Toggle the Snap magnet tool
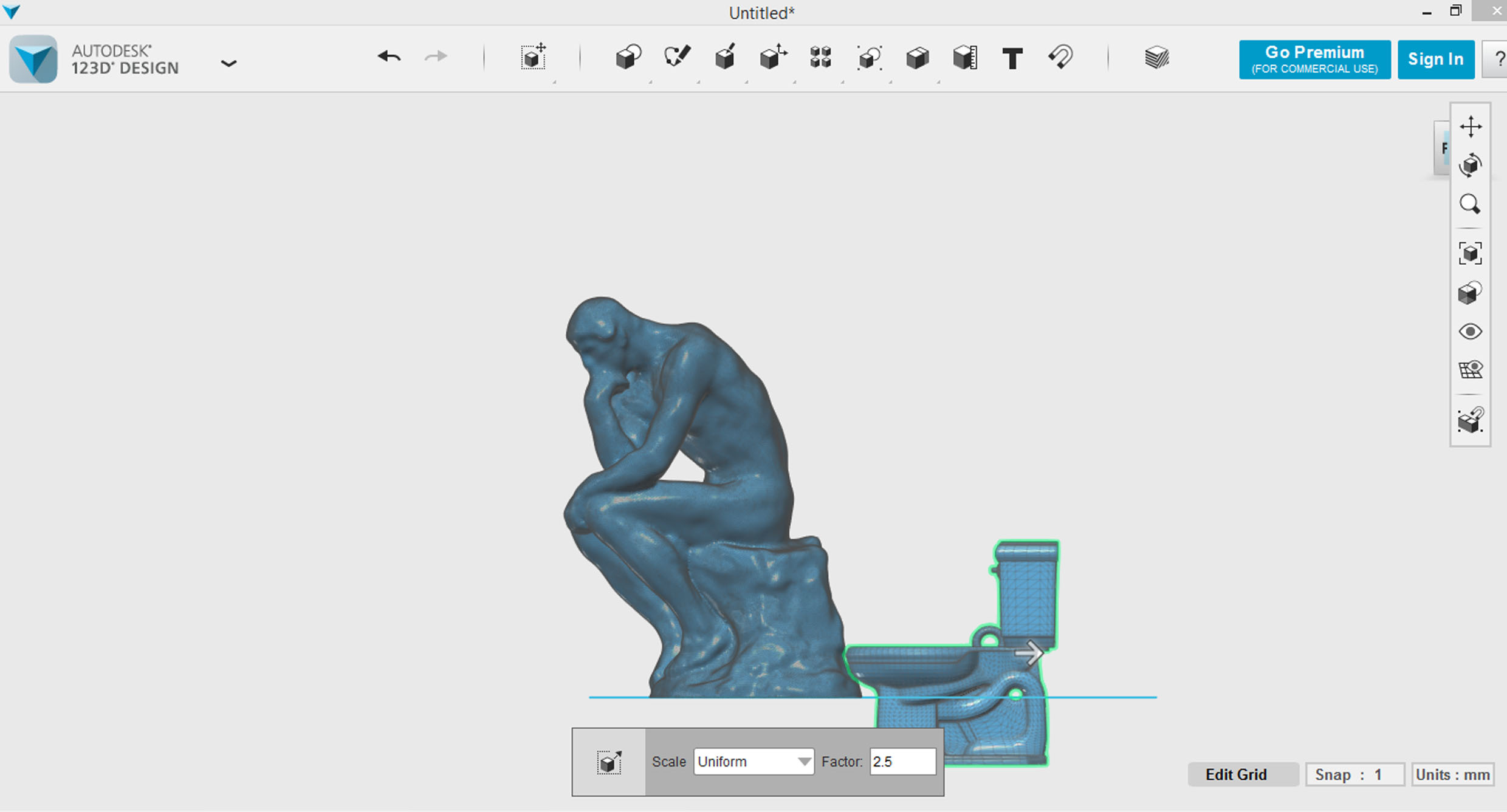1507x812 pixels. [x=1061, y=57]
